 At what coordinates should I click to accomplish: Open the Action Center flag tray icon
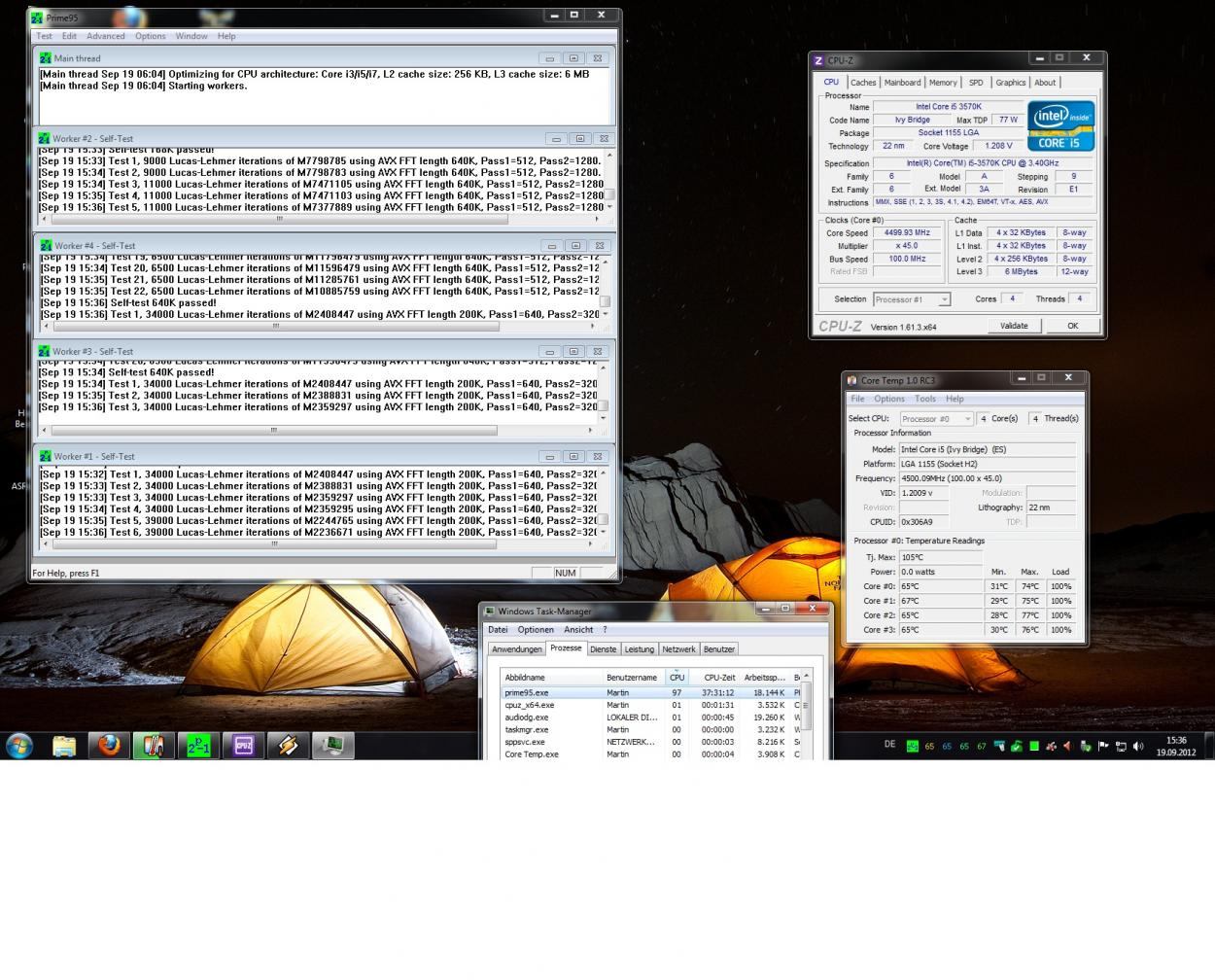coord(1103,746)
